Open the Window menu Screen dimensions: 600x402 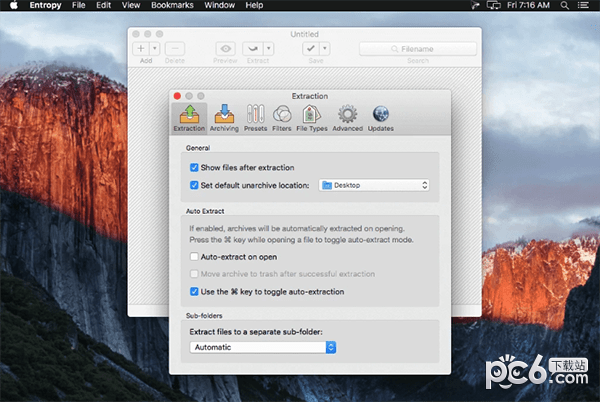(x=219, y=5)
